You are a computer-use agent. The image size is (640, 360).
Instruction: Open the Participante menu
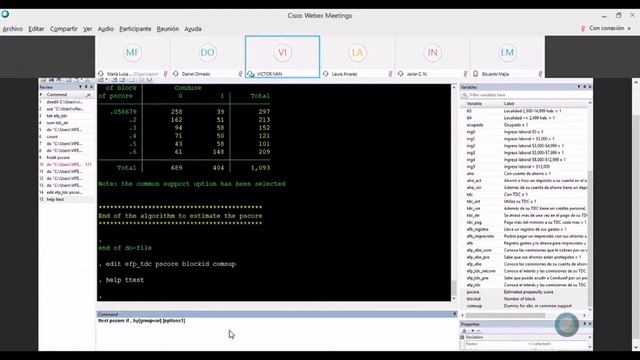point(135,29)
